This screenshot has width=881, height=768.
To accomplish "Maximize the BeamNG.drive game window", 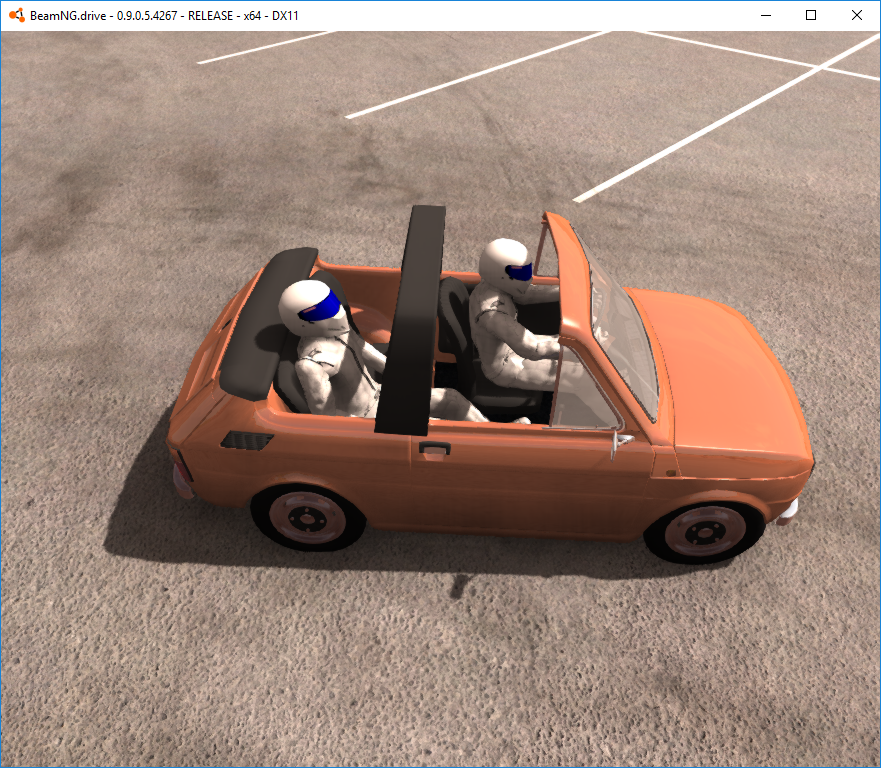I will click(x=810, y=15).
